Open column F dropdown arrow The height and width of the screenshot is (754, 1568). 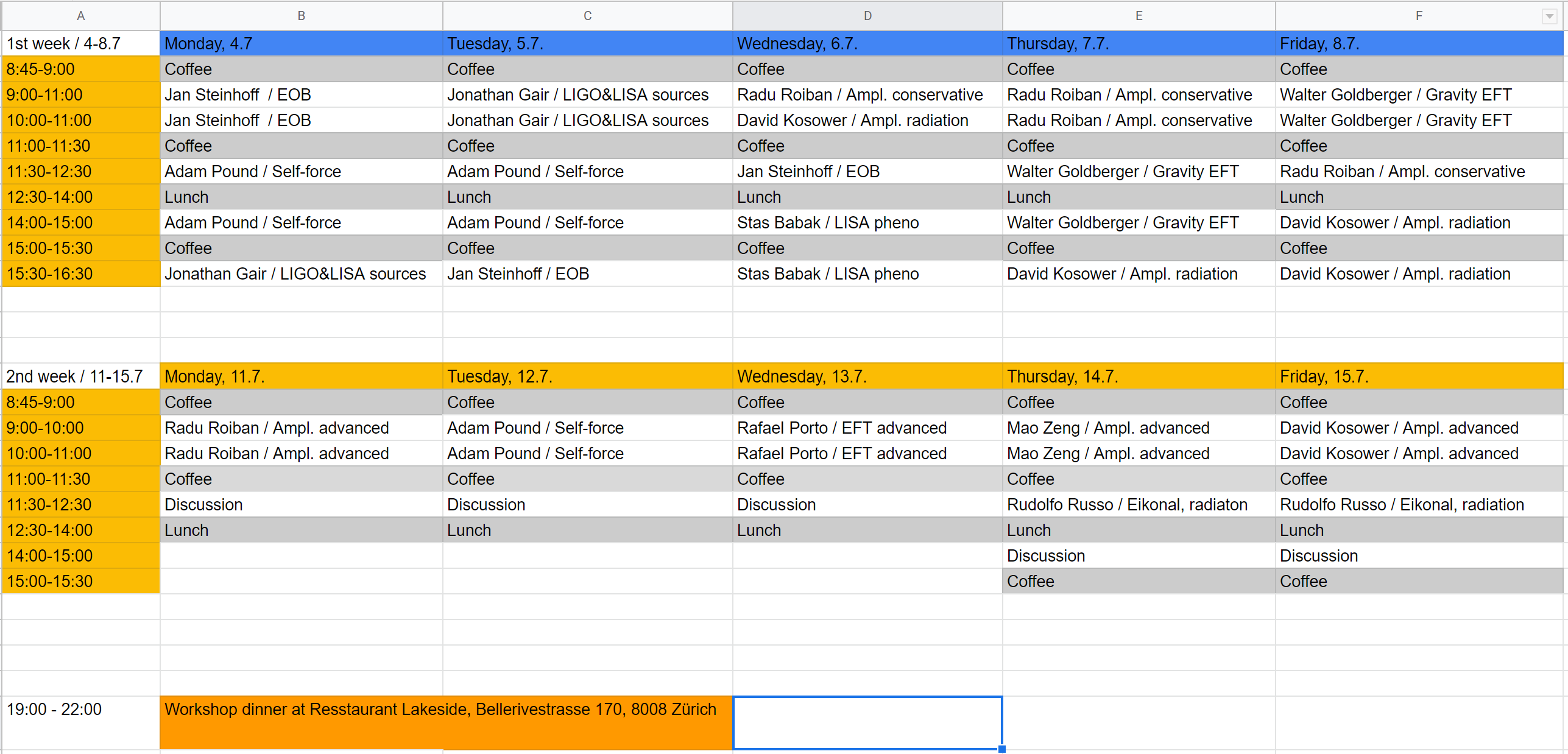pos(1550,16)
